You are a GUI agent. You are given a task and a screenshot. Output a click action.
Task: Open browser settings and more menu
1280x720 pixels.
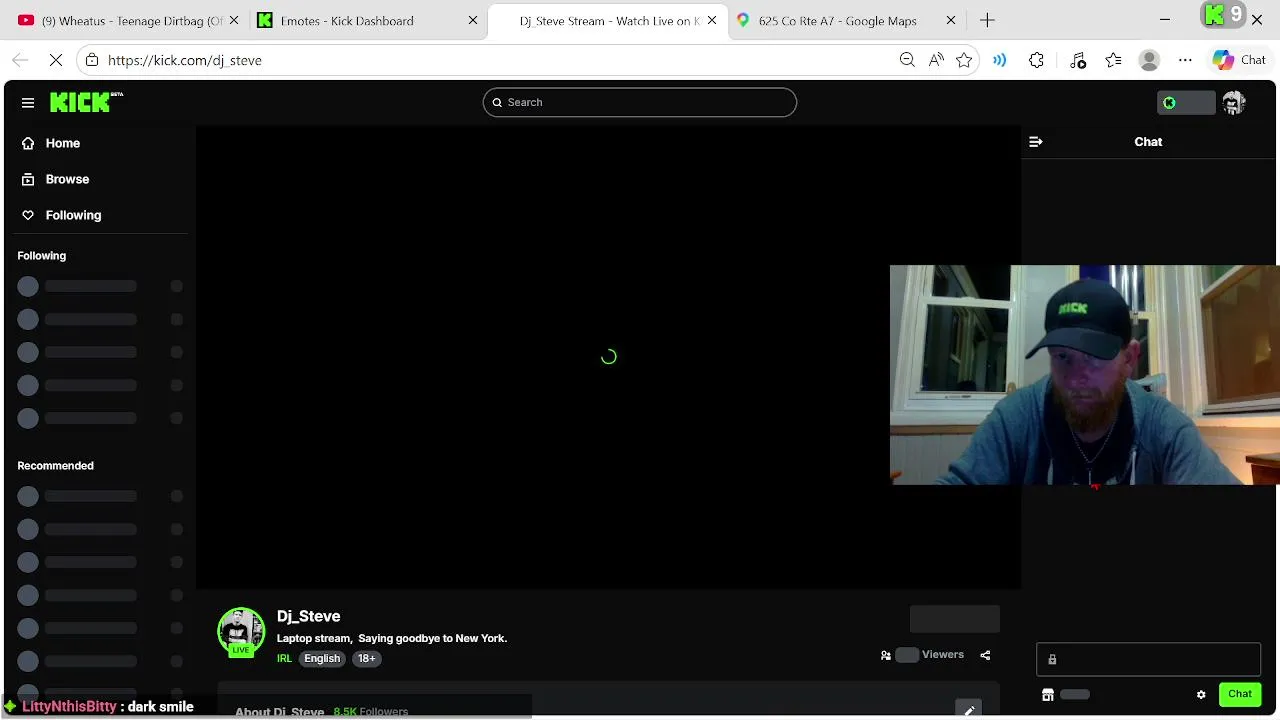[x=1185, y=60]
